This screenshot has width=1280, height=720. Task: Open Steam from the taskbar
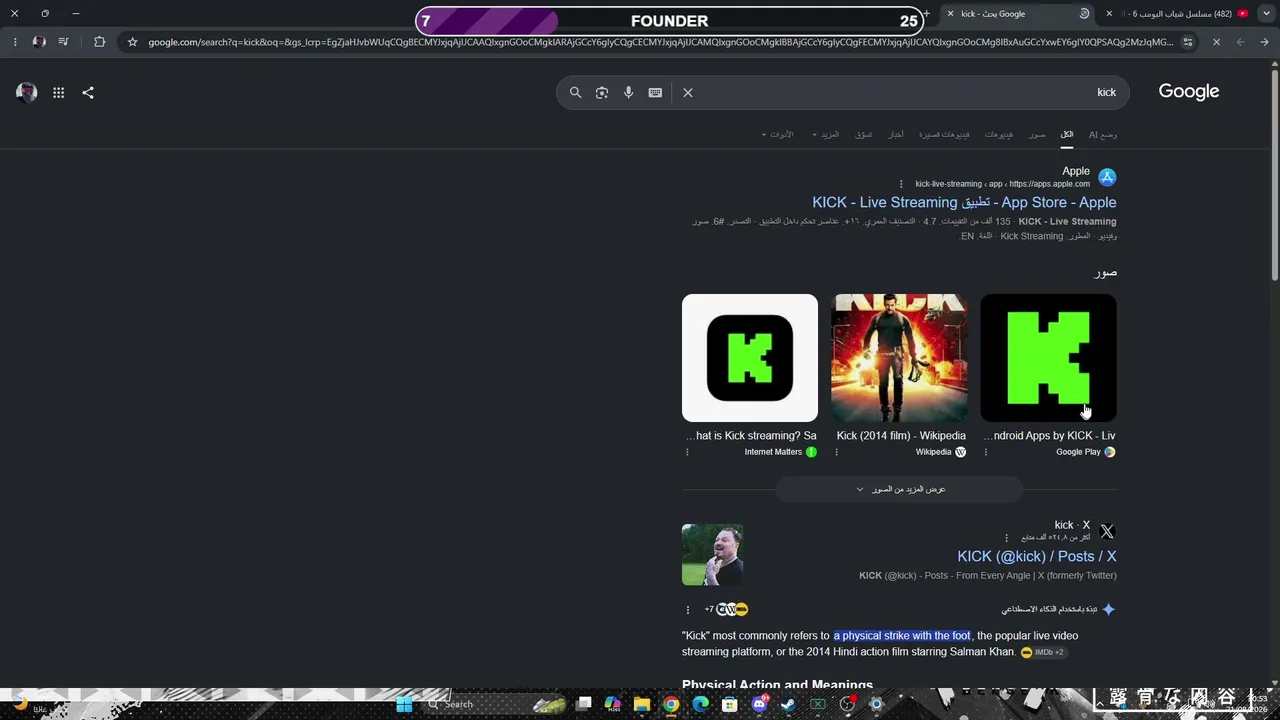(788, 704)
